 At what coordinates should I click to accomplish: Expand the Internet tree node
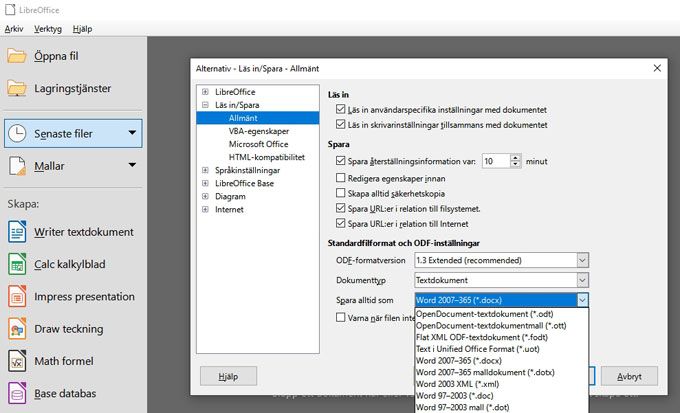pos(205,209)
